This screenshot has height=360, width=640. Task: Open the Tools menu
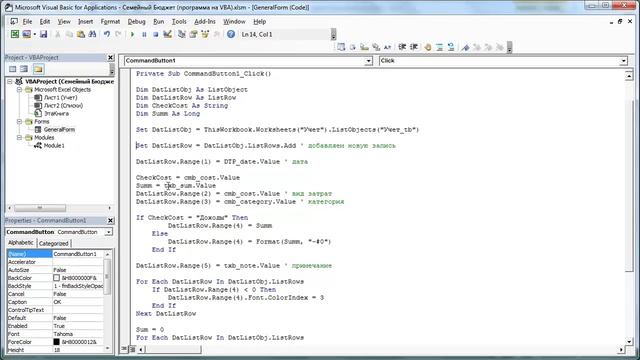(179, 22)
